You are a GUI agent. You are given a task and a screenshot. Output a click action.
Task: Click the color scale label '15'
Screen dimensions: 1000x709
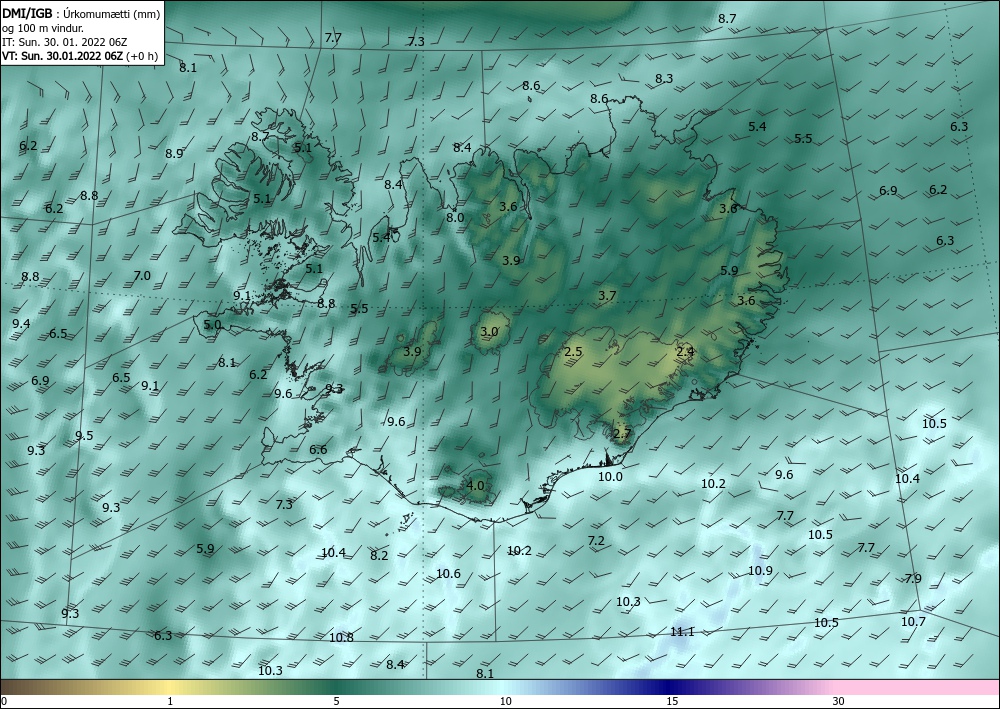(672, 701)
